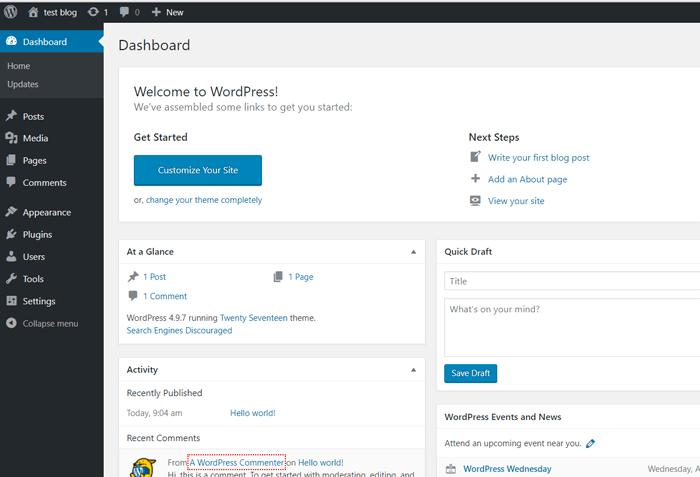Click the Twenty Seventeen theme link
The width and height of the screenshot is (700, 477).
coord(254,318)
